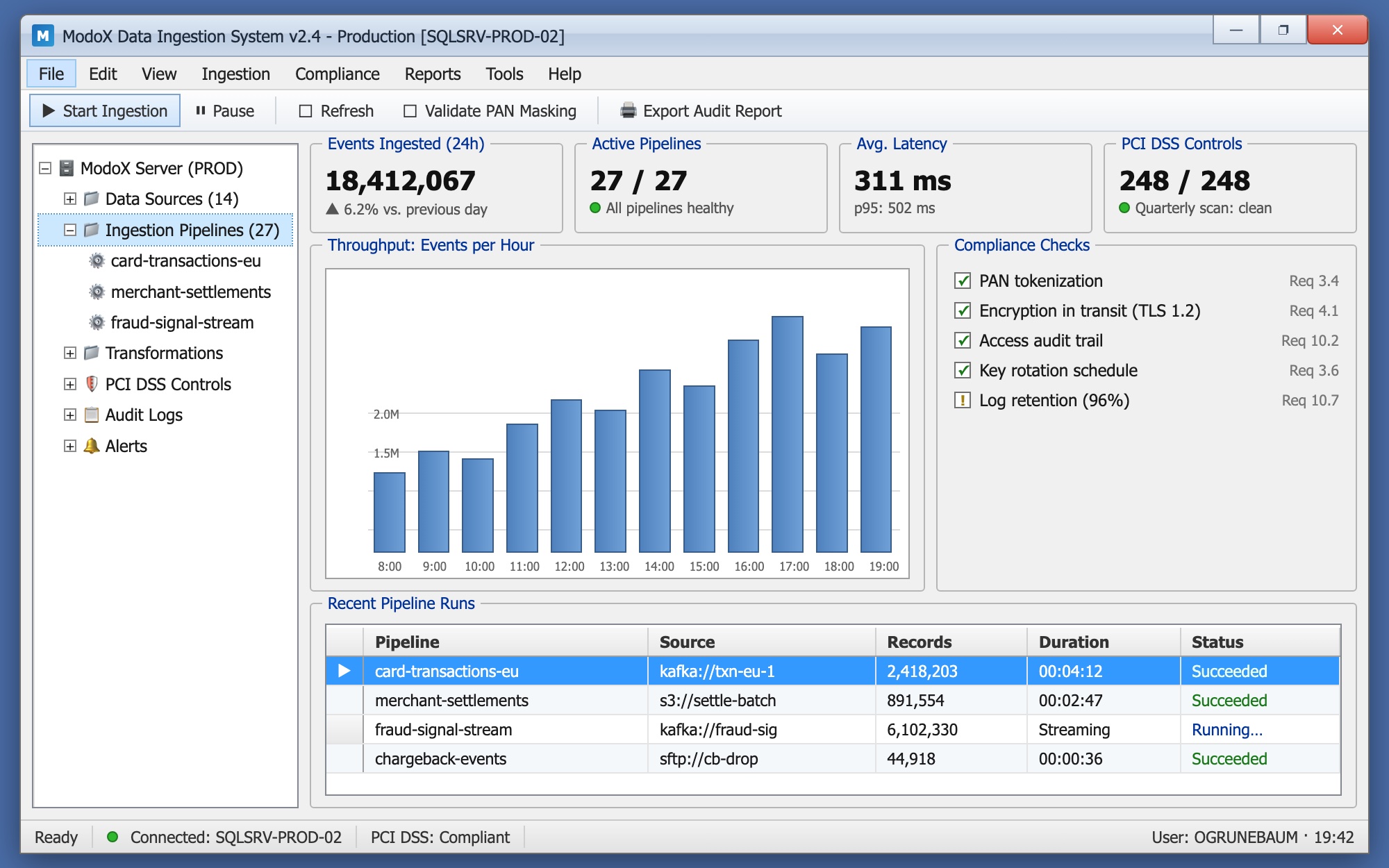The height and width of the screenshot is (868, 1389).
Task: Toggle the Key rotation schedule checkbox
Action: point(963,371)
